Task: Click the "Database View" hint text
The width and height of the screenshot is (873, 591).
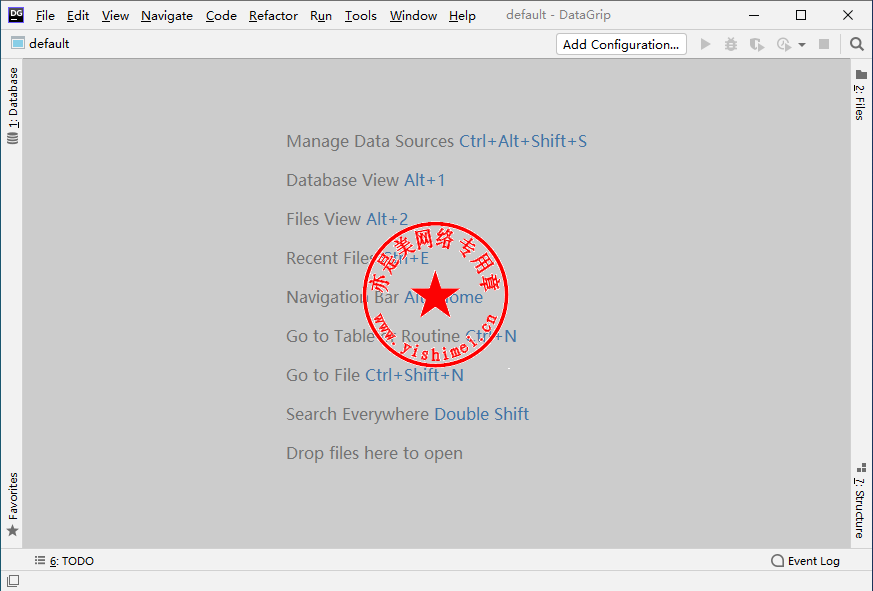Action: (342, 180)
